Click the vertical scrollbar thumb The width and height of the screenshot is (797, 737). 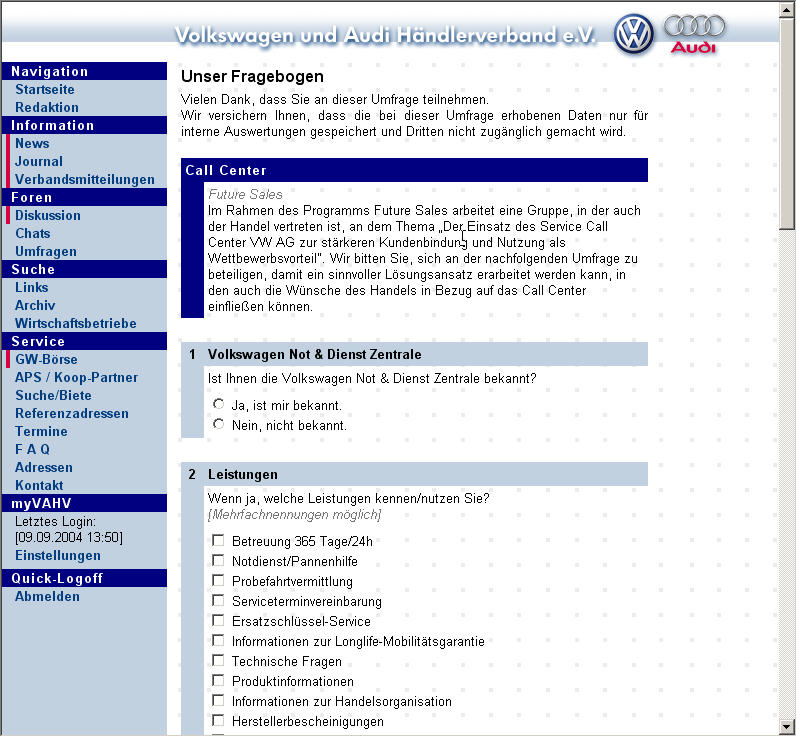pyautogui.click(x=787, y=124)
